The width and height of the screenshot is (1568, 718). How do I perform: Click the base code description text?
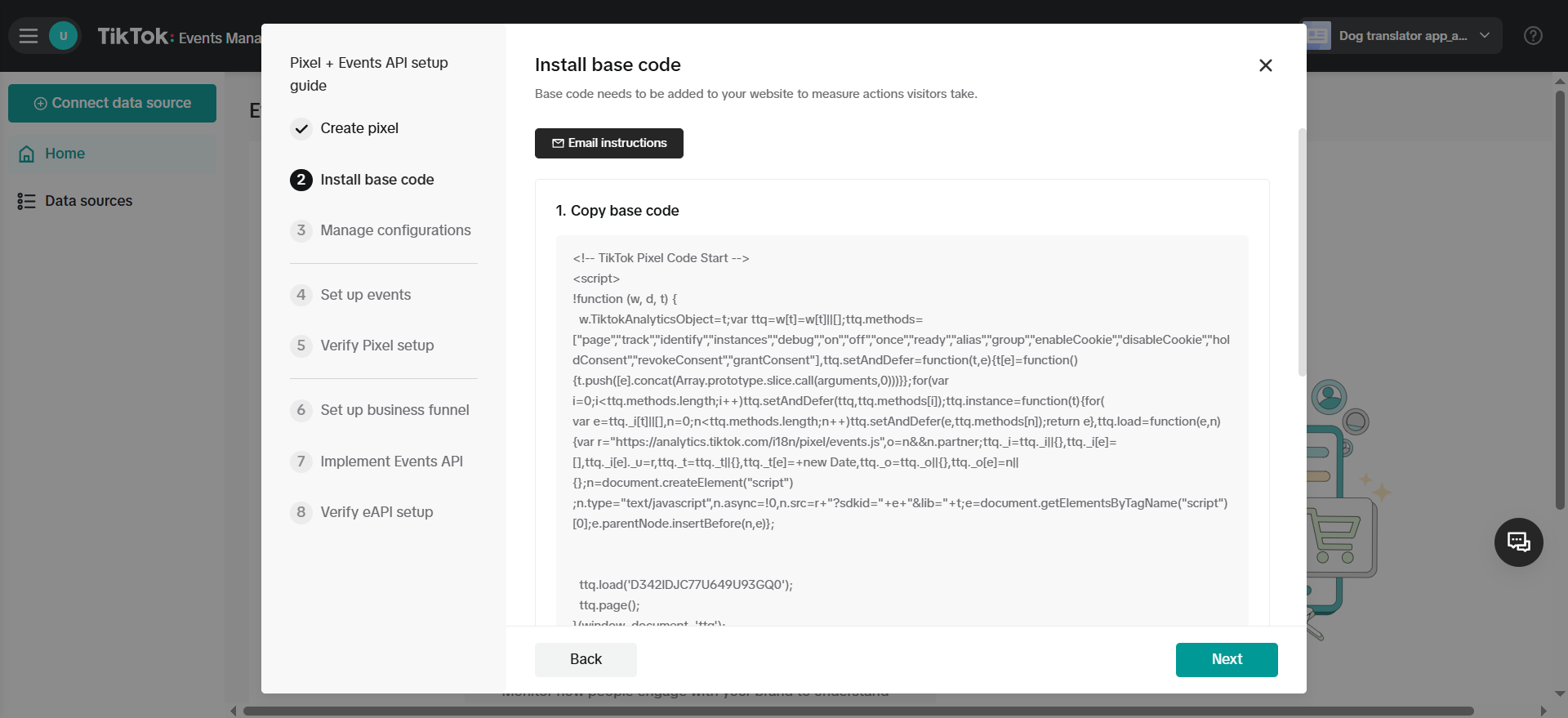(756, 94)
